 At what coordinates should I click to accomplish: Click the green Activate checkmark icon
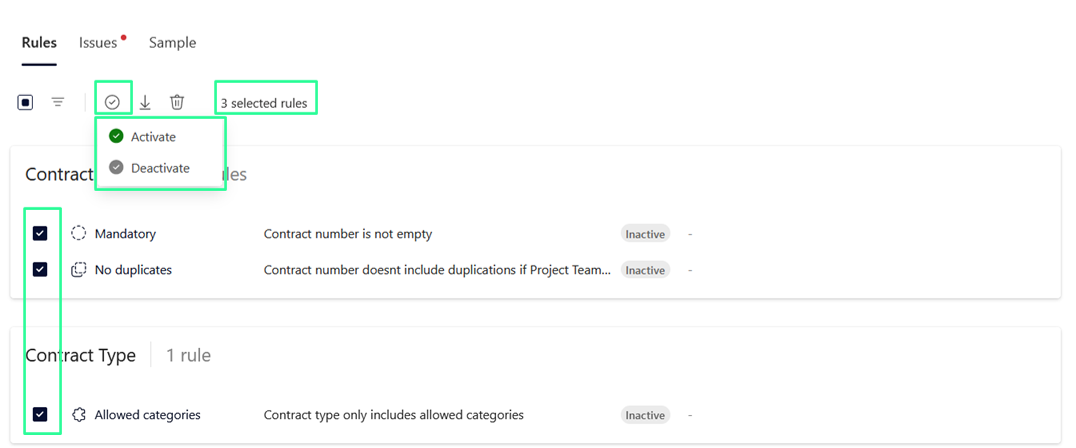coord(116,137)
